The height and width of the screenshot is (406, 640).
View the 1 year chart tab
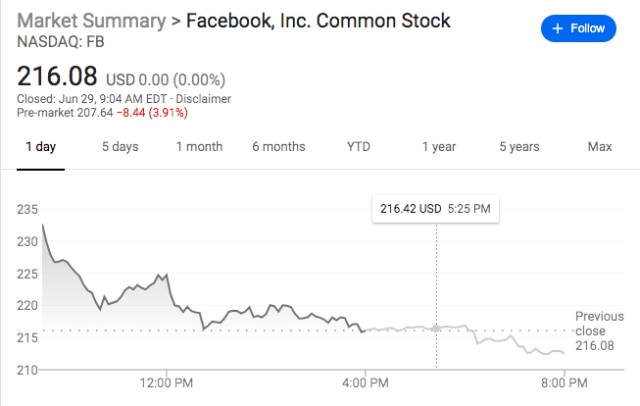click(x=438, y=147)
